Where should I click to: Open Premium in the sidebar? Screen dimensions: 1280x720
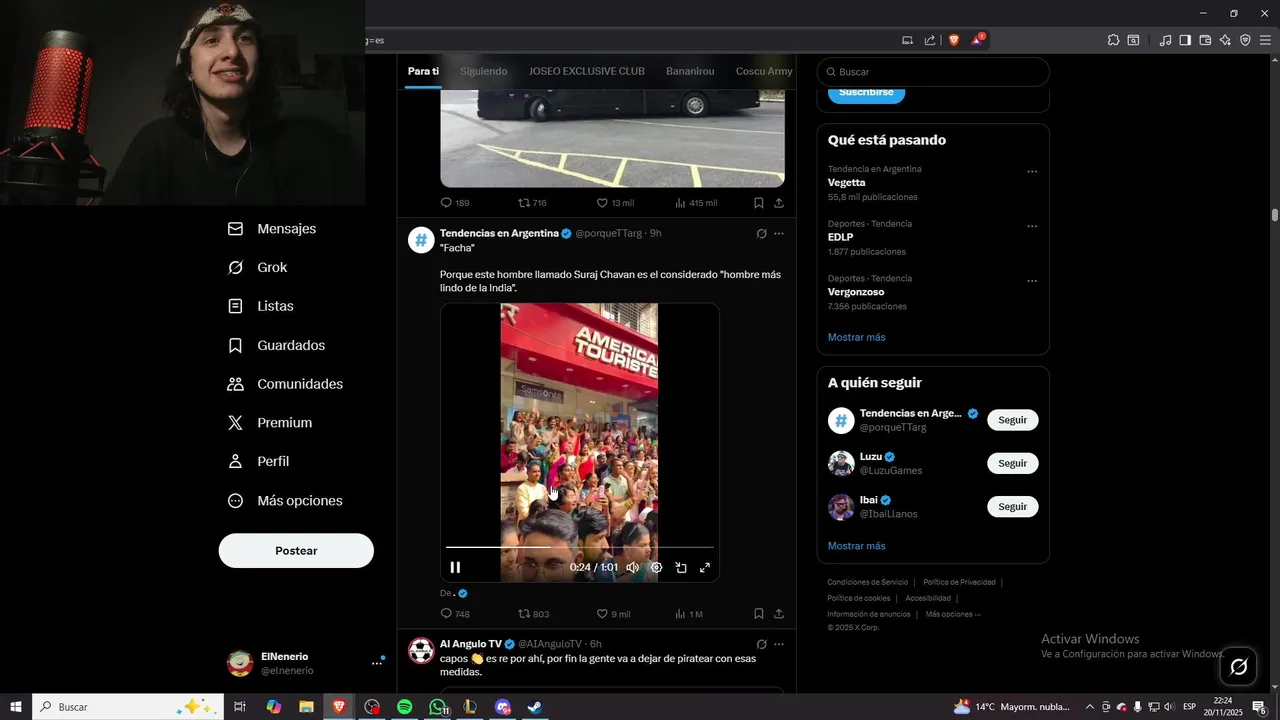(x=271, y=424)
